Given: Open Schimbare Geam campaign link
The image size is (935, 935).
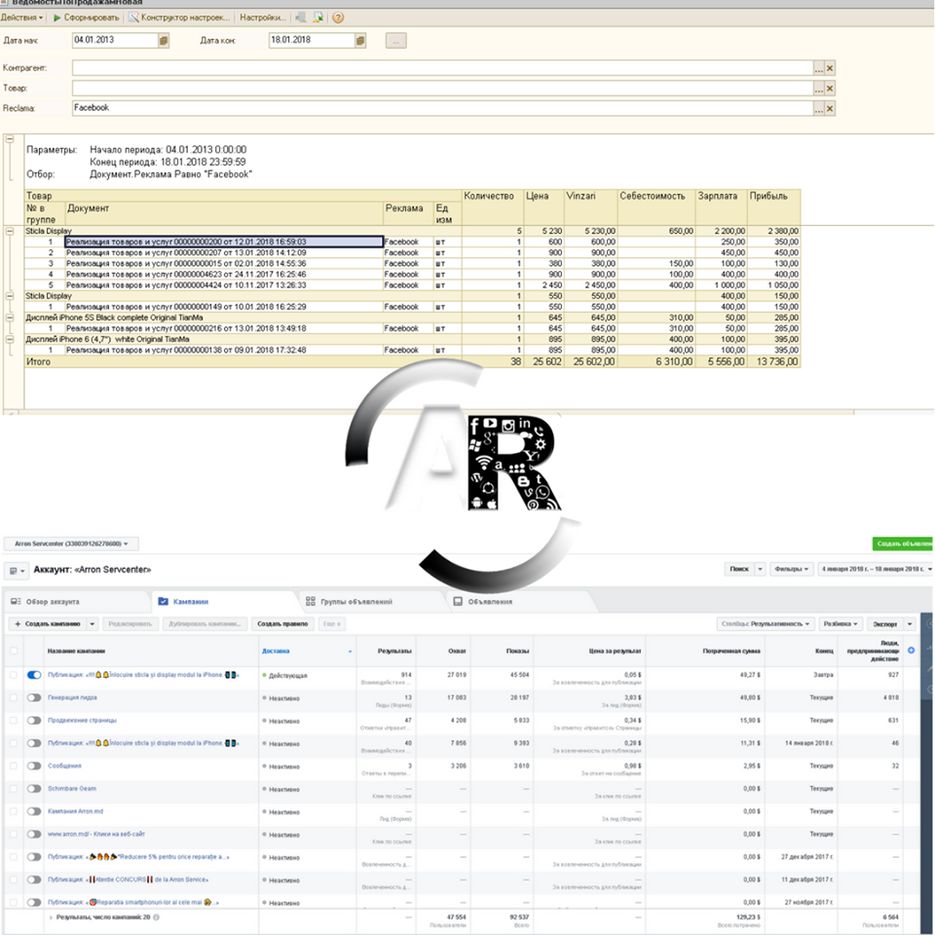Looking at the screenshot, I should (x=72, y=788).
